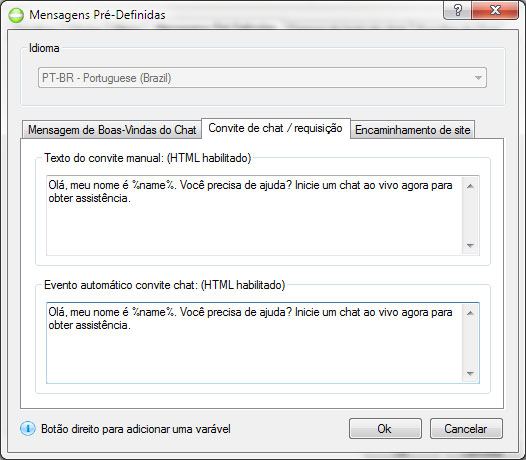Click the blue info icon near the variable hint
Viewport: 526px width, 460px height.
click(x=28, y=428)
